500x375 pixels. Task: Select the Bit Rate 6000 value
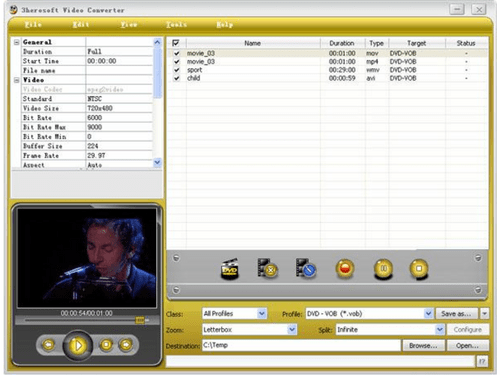point(119,118)
